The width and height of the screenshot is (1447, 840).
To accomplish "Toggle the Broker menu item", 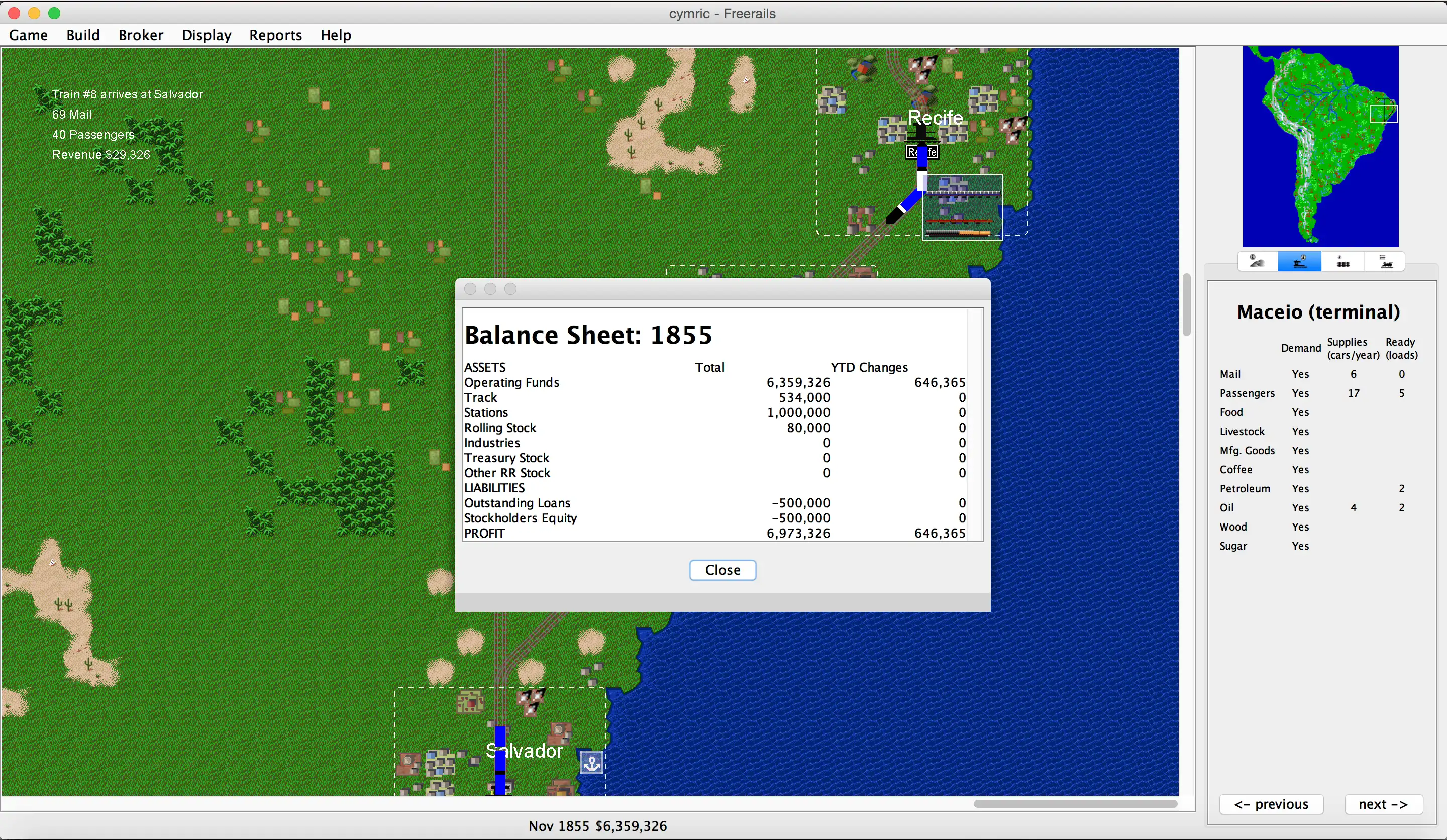I will 141,35.
